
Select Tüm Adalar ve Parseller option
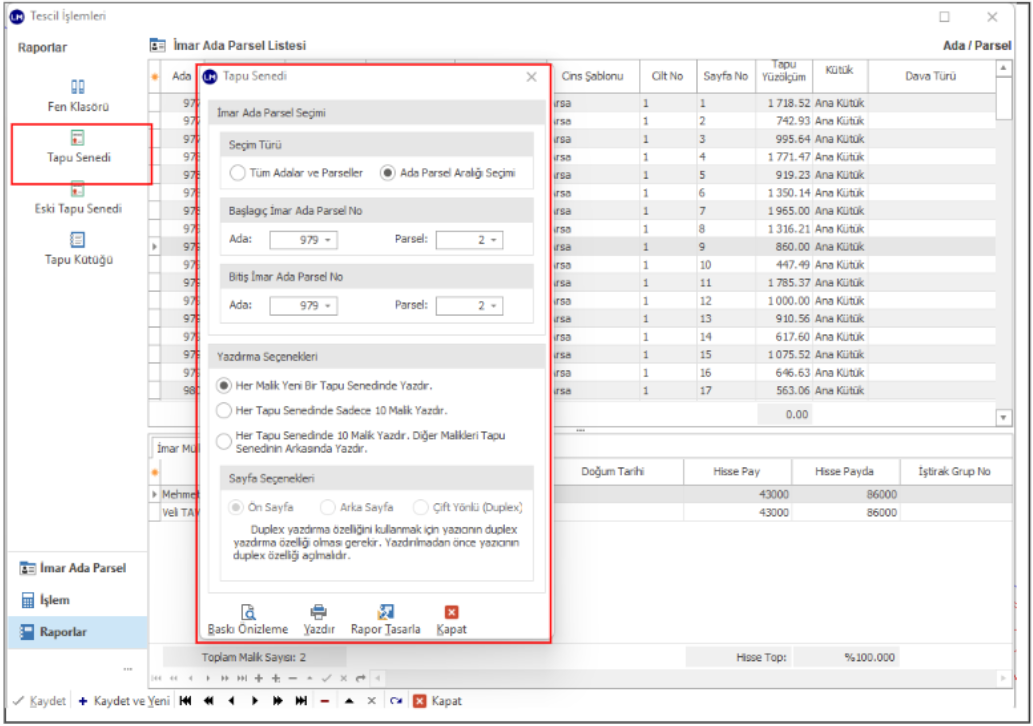[238, 173]
